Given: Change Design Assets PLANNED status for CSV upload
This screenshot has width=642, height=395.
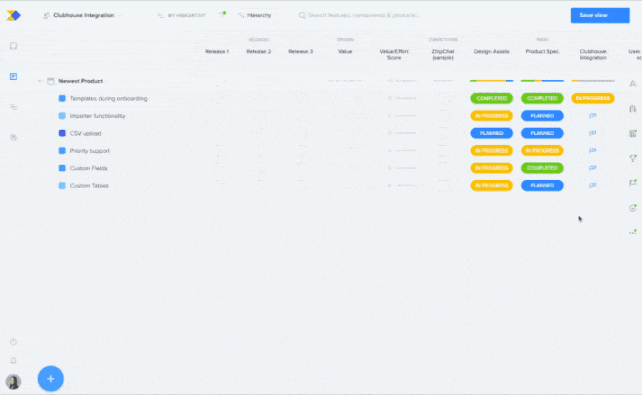Looking at the screenshot, I should click(491, 133).
